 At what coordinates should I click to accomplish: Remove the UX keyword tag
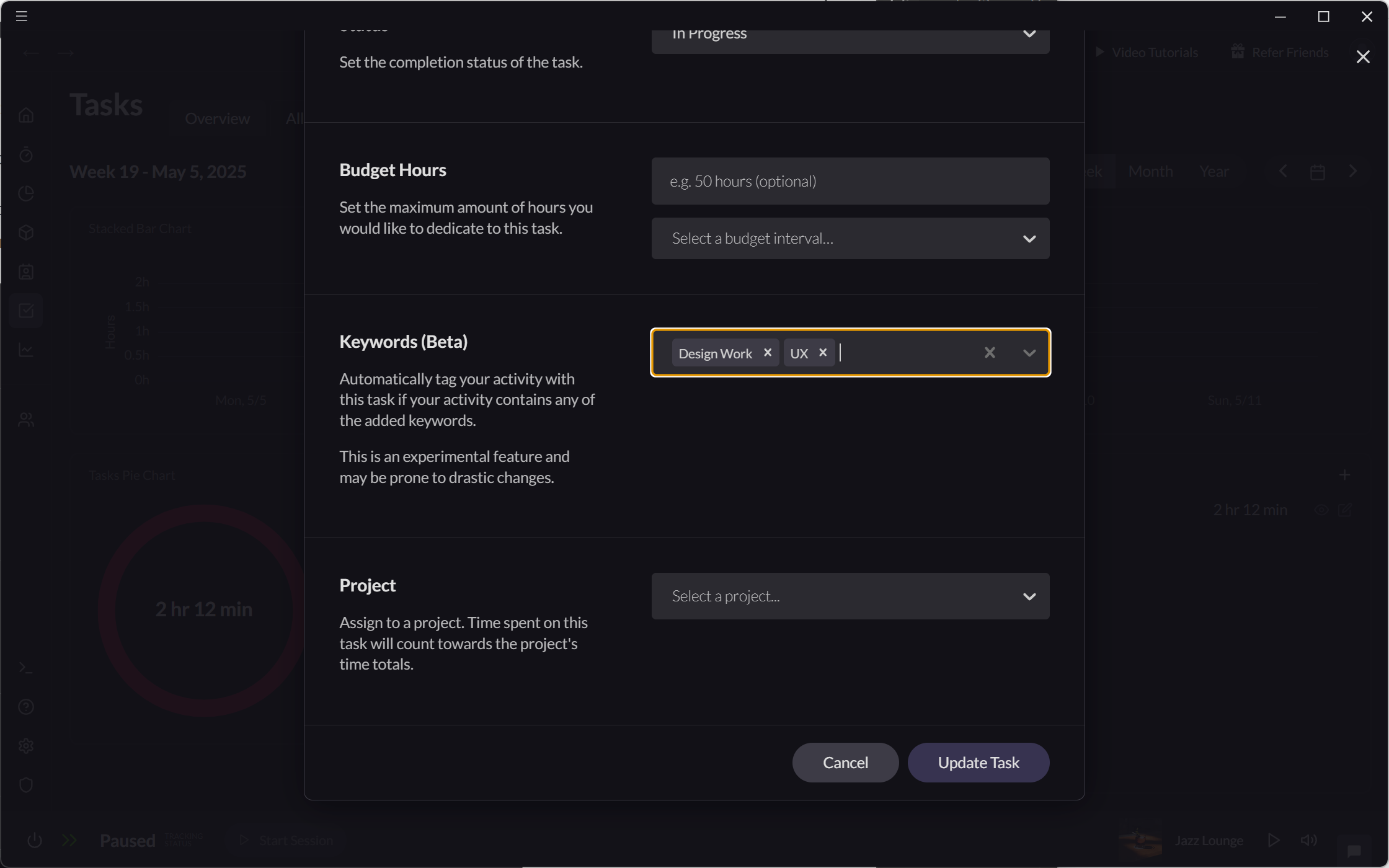pos(822,353)
